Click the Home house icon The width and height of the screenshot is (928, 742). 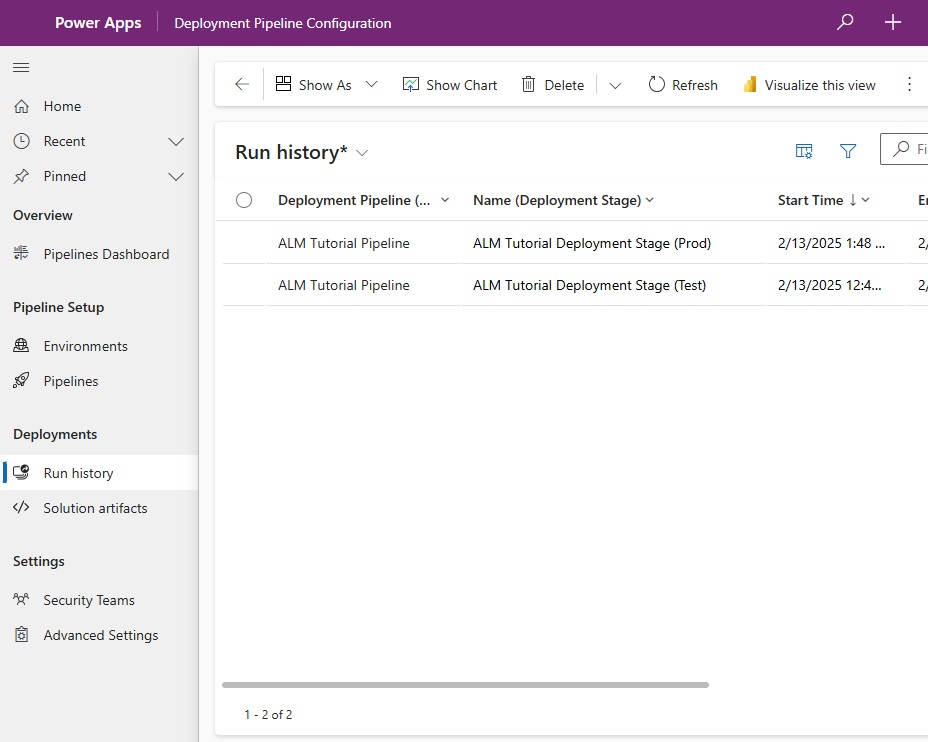pyautogui.click(x=21, y=107)
